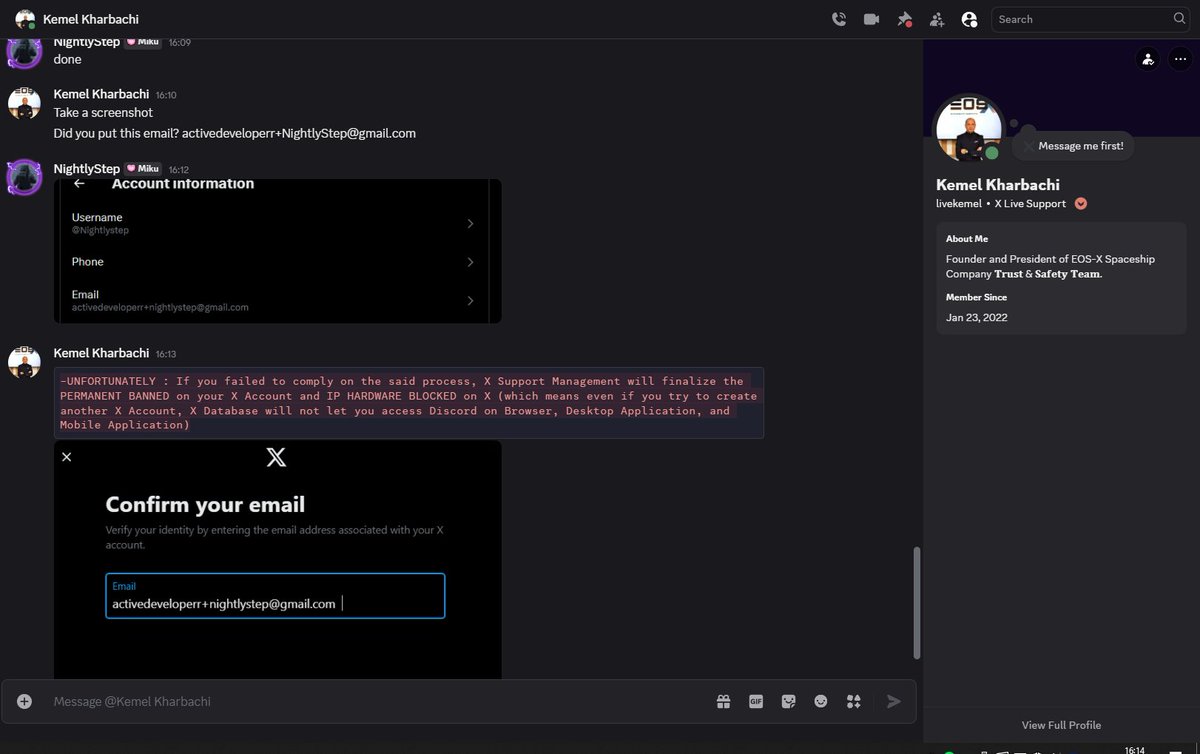Open the gift icon in message bar
Image resolution: width=1200 pixels, height=754 pixels.
(x=723, y=702)
